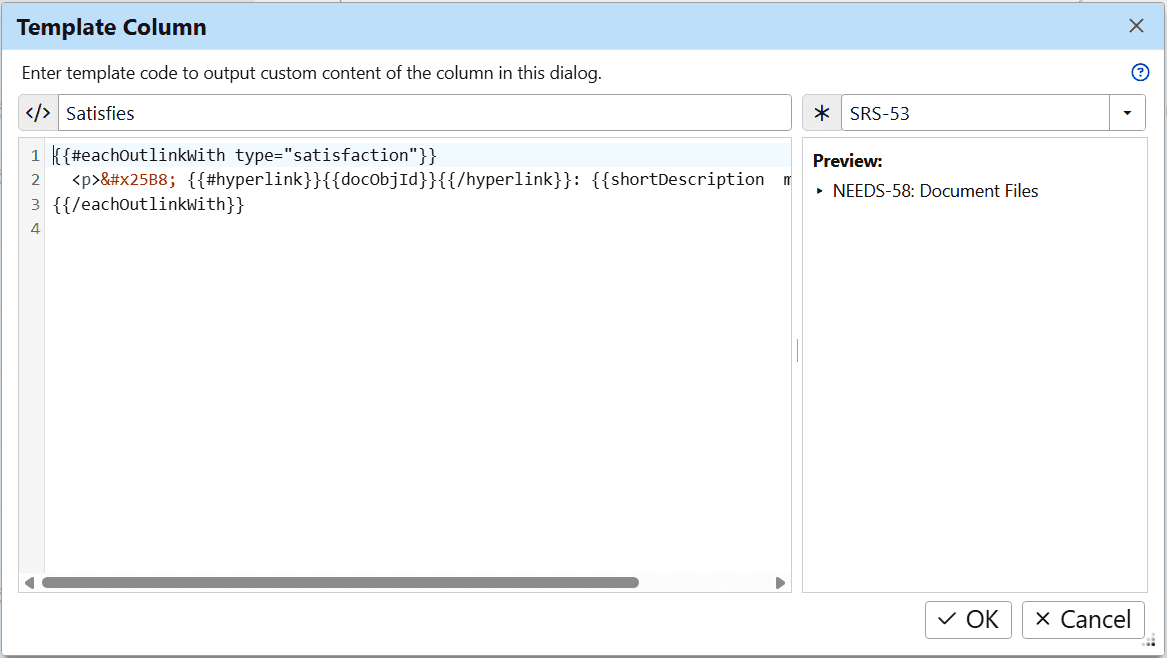
Task: Click the checkmark icon on the OK button
Action: (x=947, y=620)
